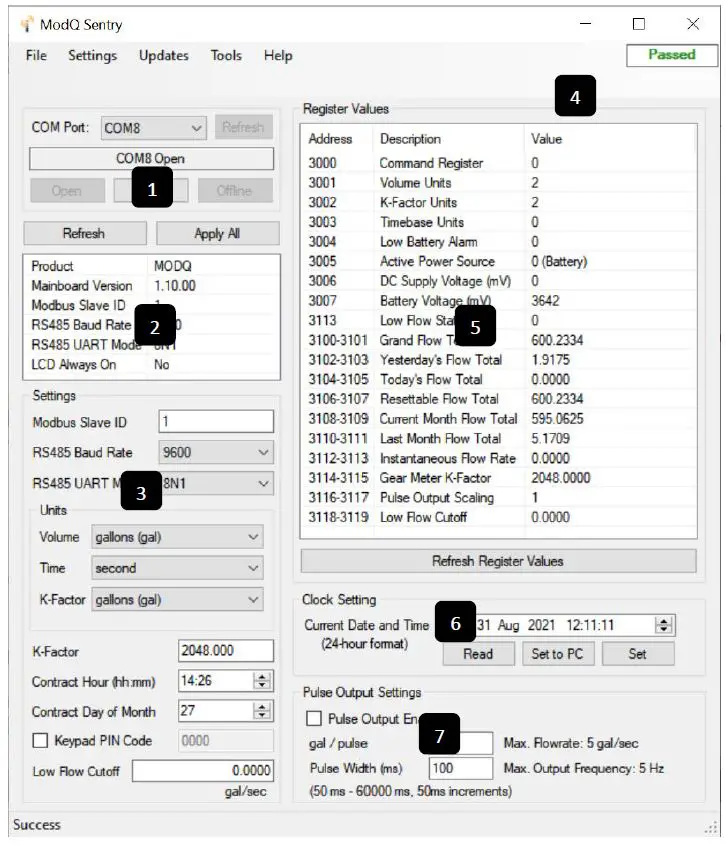Screen dimensions: 726x846
Task: Click the Contract Hour spinner arrows
Action: (262, 681)
